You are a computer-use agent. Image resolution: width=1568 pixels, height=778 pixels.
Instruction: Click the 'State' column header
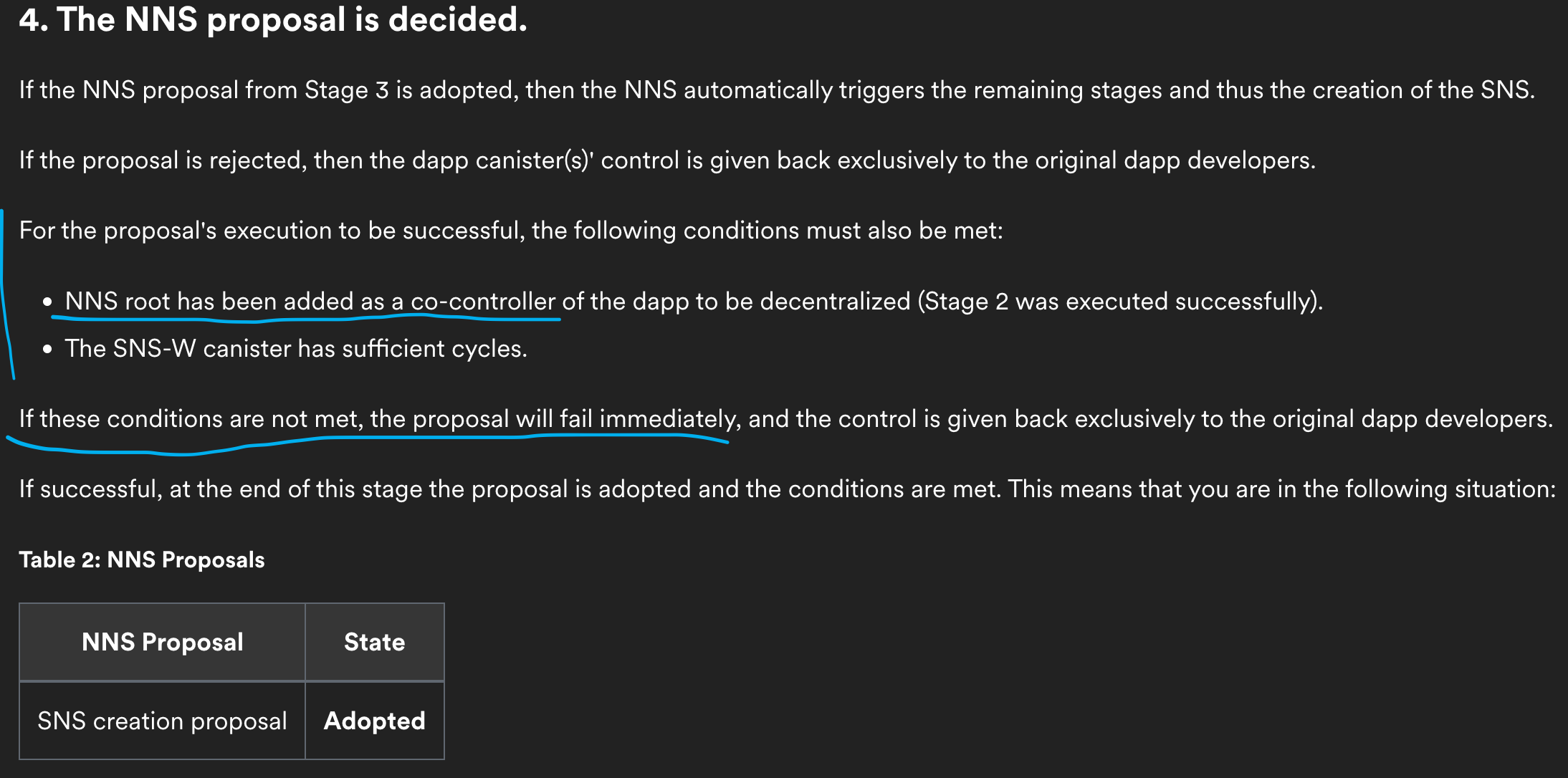click(x=374, y=642)
